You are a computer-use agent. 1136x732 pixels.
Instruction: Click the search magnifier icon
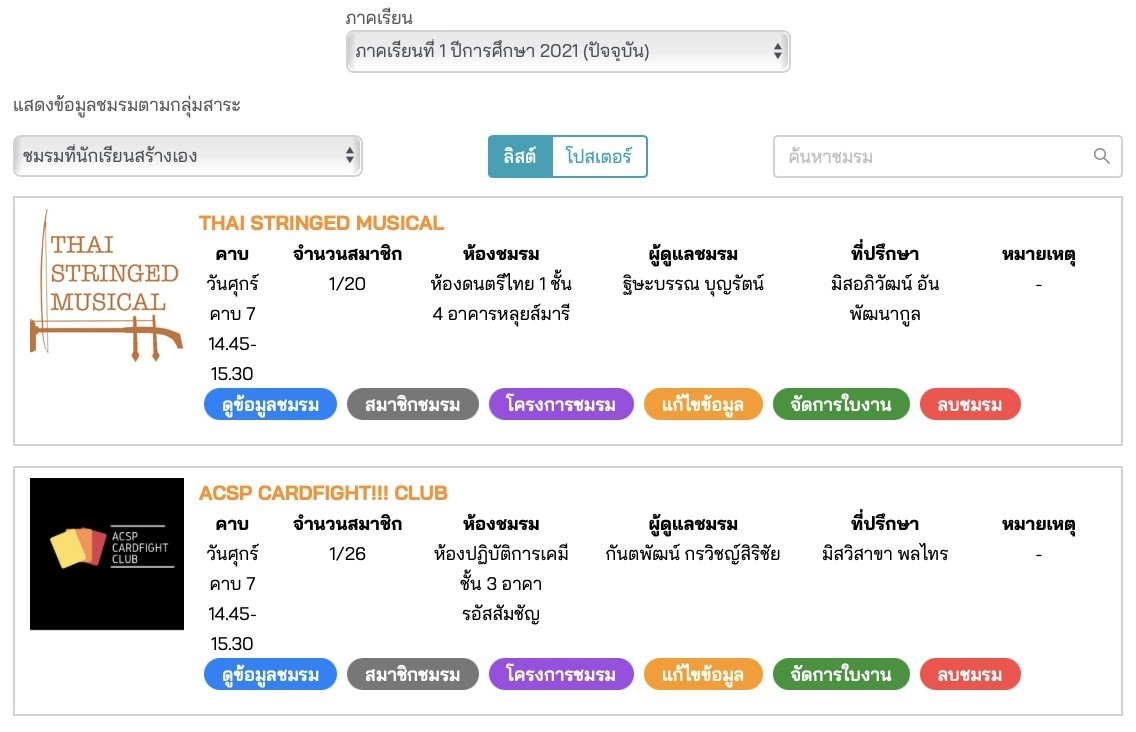[x=1101, y=157]
